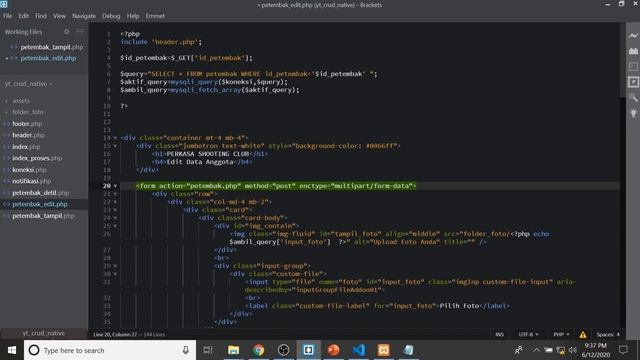The image size is (640, 360).
Task: Open the warning triangle in status bar
Action: point(583,334)
